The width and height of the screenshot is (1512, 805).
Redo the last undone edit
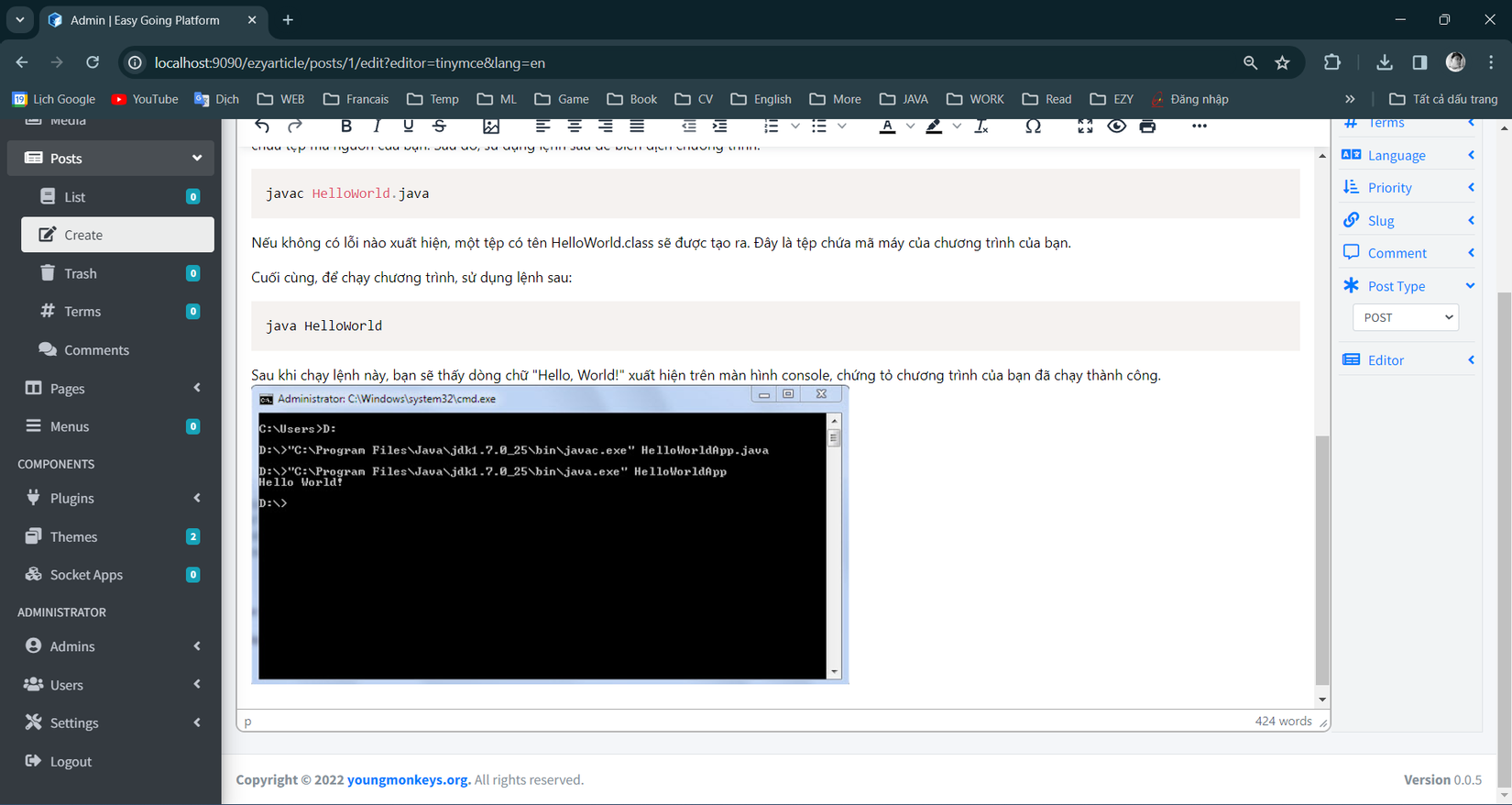coord(294,126)
